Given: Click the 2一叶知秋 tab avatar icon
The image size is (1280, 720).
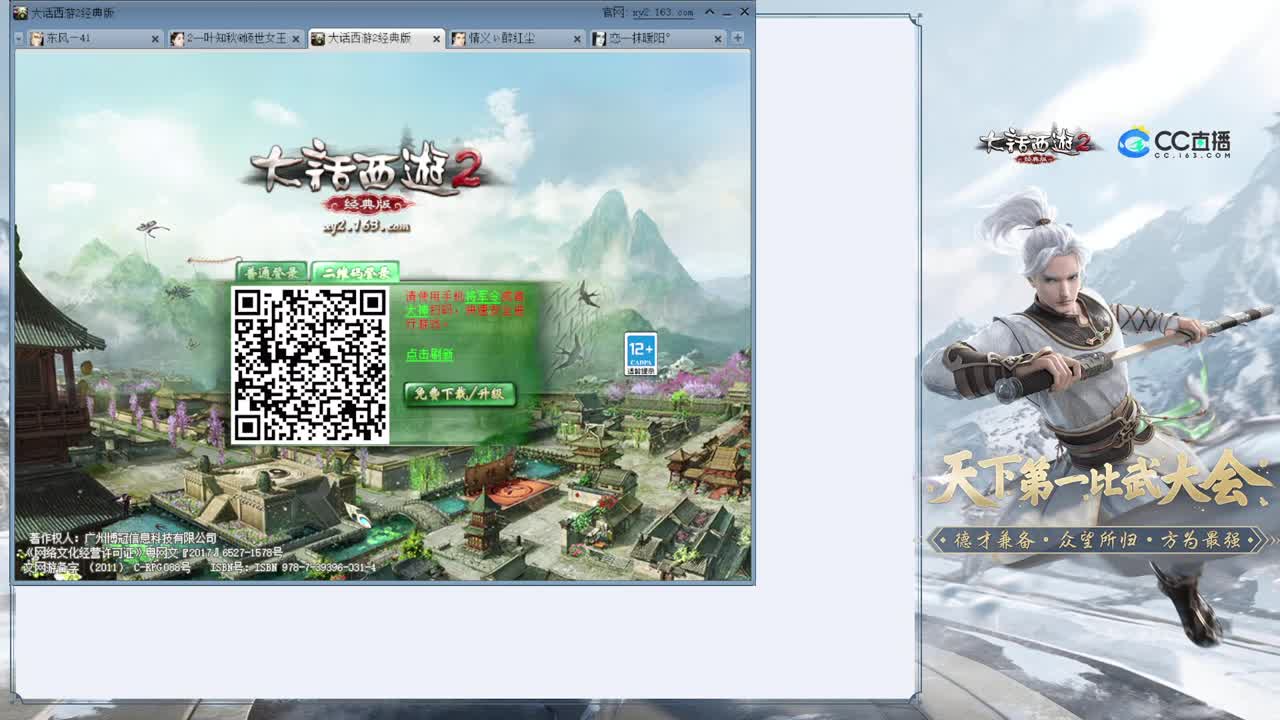Looking at the screenshot, I should pyautogui.click(x=177, y=39).
